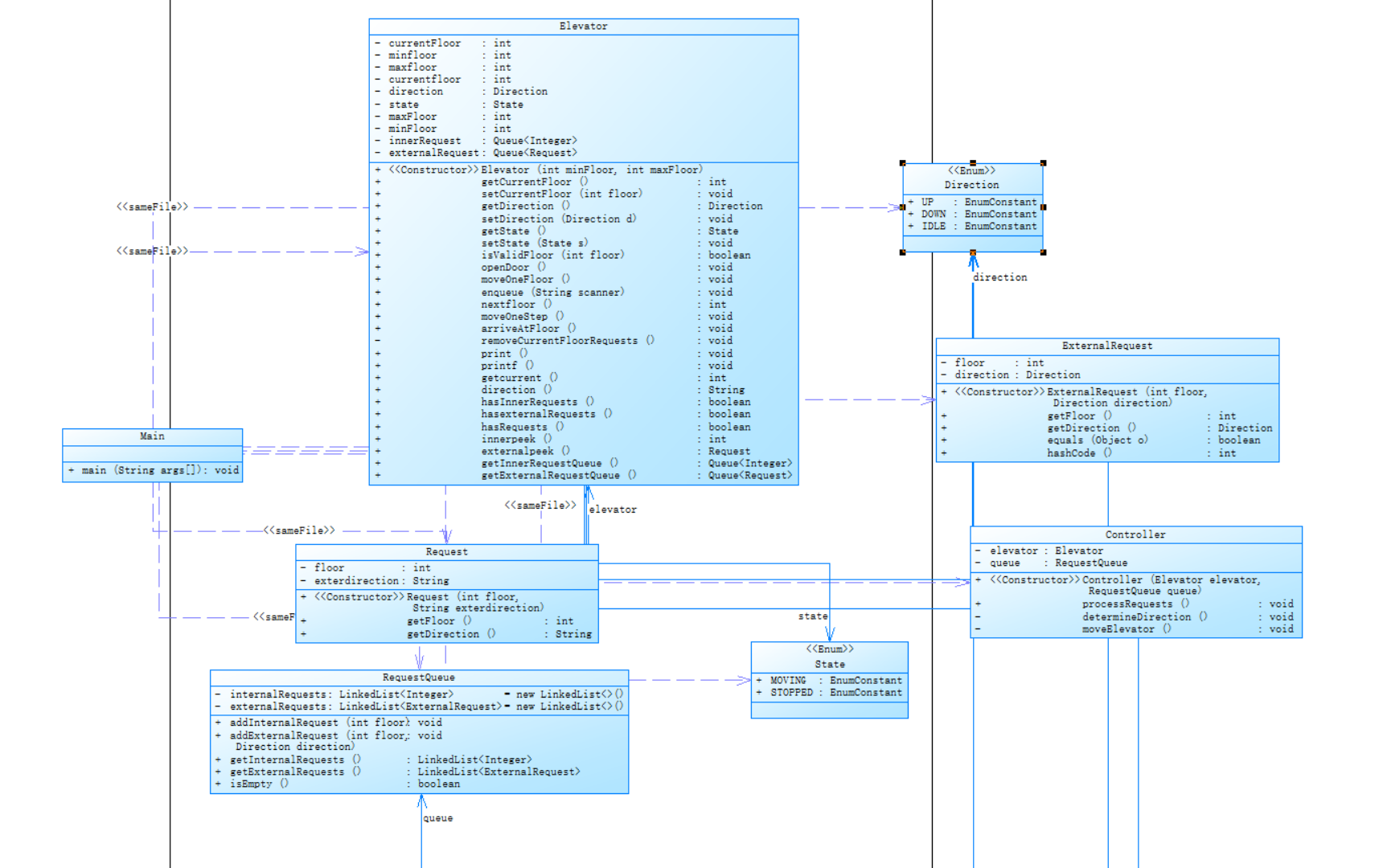Viewport: 1383px width, 868px height.
Task: Select the externalRequest attribute in Elevator
Action: 476,153
